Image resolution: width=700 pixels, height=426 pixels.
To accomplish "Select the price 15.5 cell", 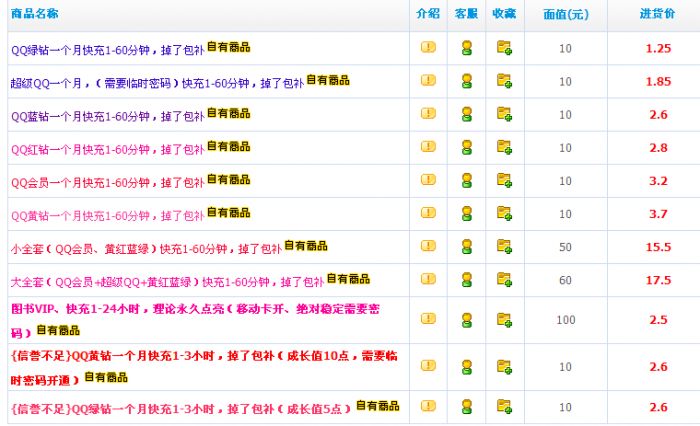I will pyautogui.click(x=658, y=247).
